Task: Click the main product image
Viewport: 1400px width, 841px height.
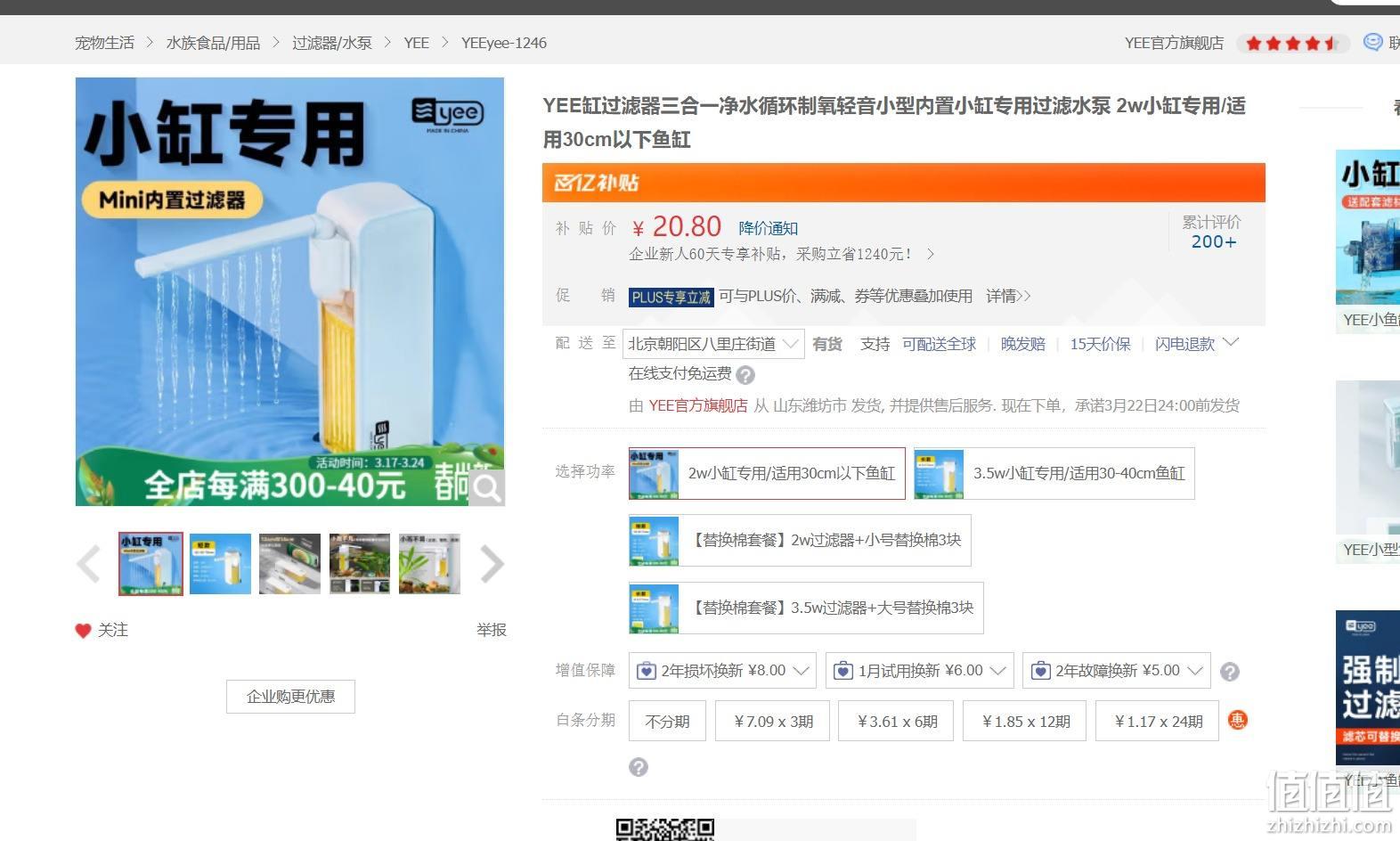Action: click(289, 291)
